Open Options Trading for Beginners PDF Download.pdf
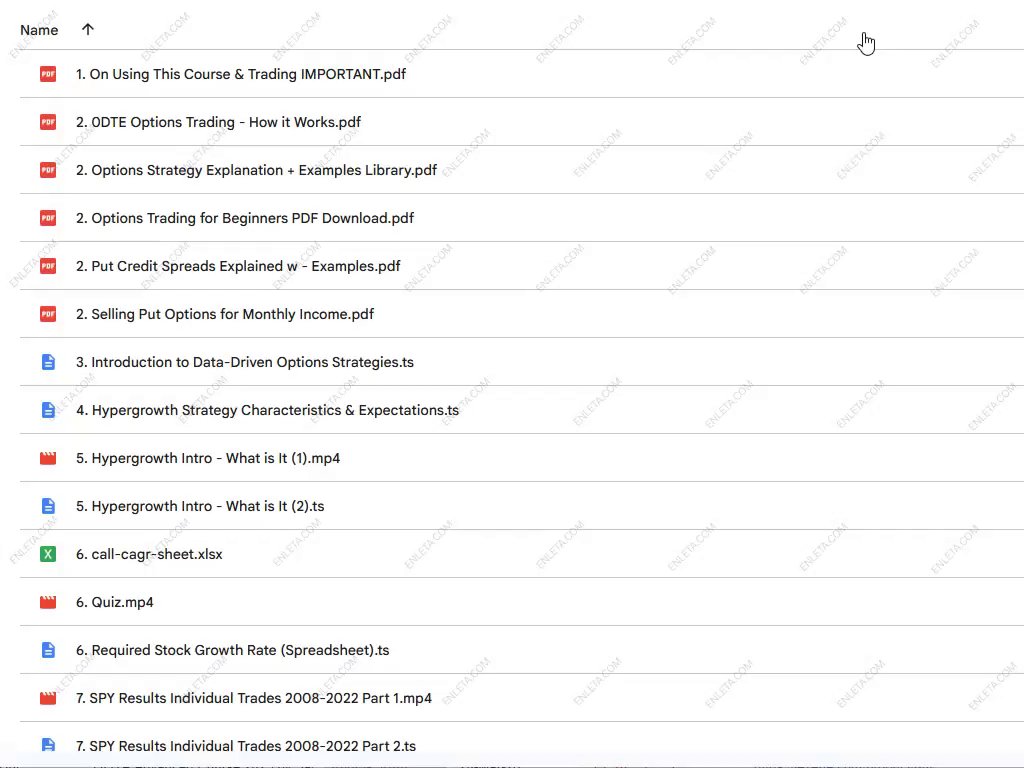The height and width of the screenshot is (768, 1024). tap(244, 218)
